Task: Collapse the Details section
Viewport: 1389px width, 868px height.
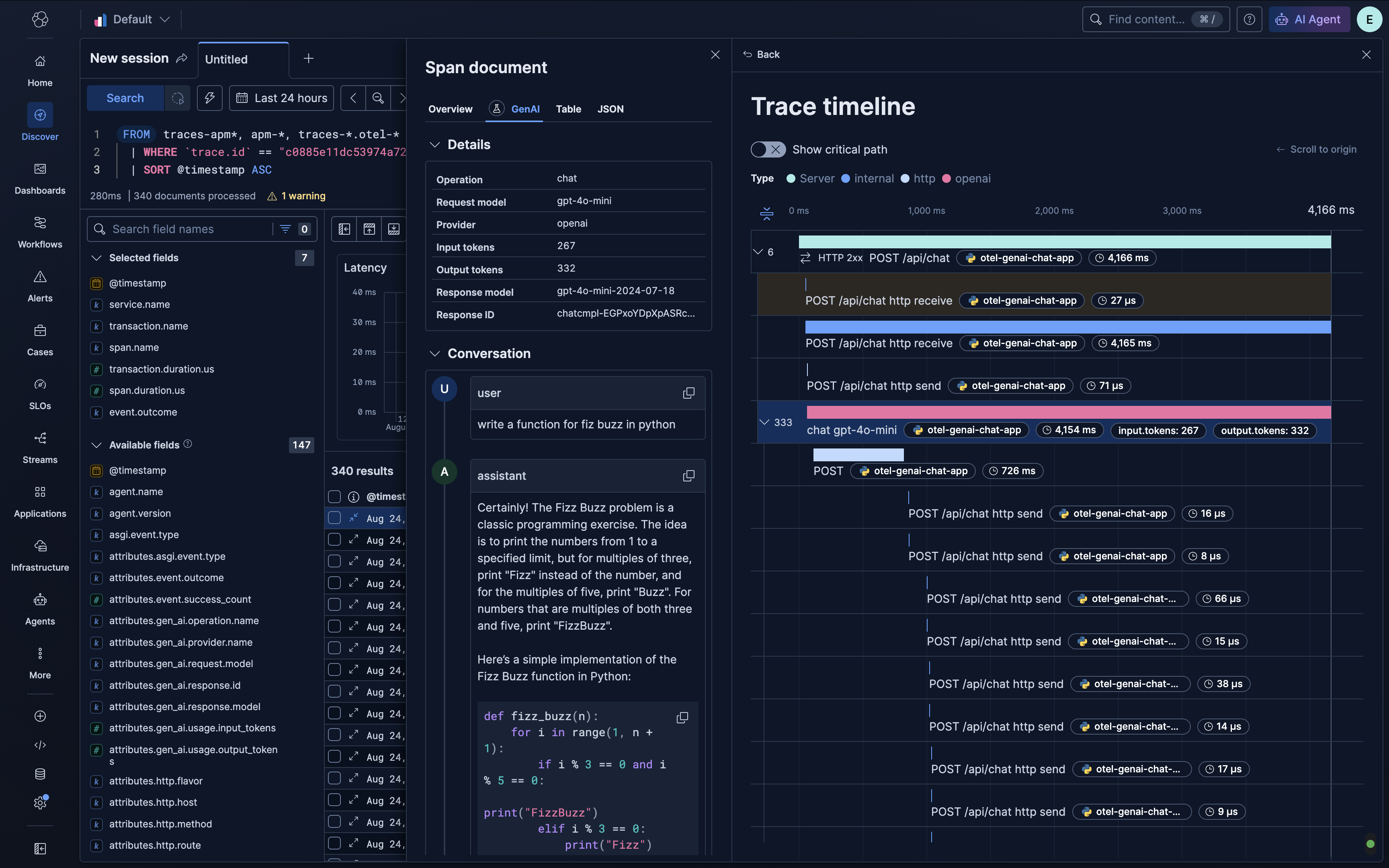Action: tap(434, 145)
